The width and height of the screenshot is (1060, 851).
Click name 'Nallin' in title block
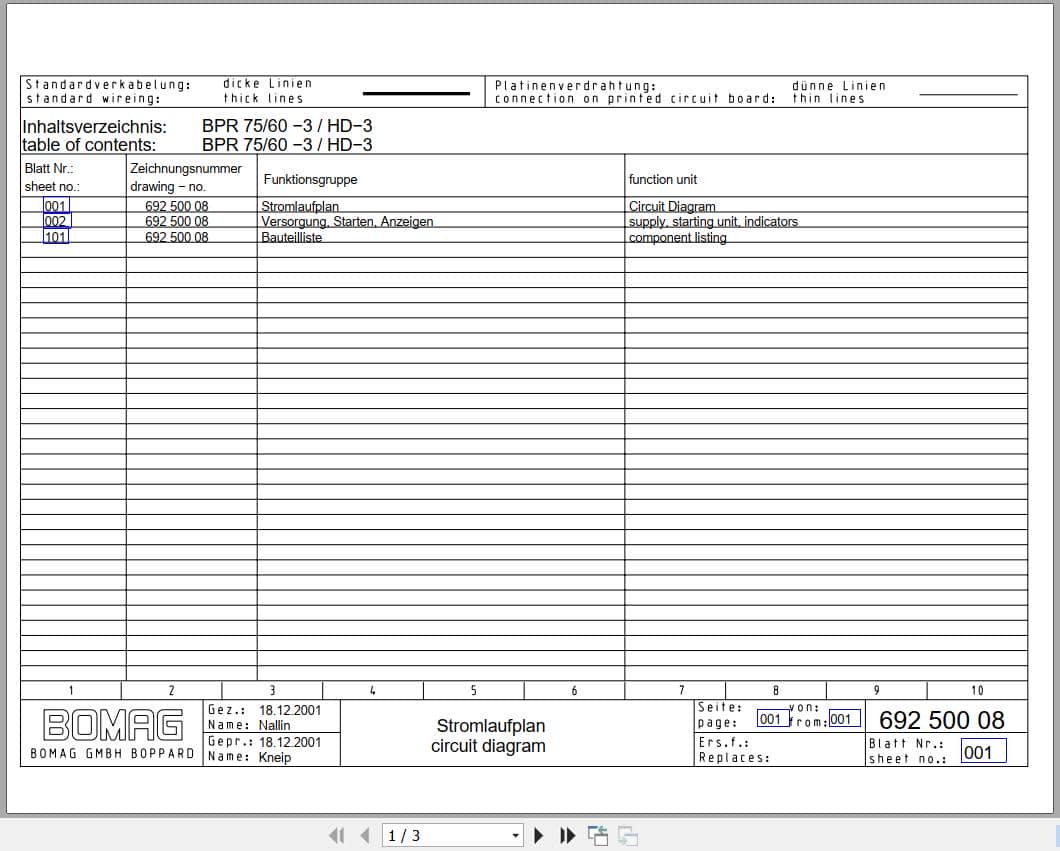click(274, 725)
